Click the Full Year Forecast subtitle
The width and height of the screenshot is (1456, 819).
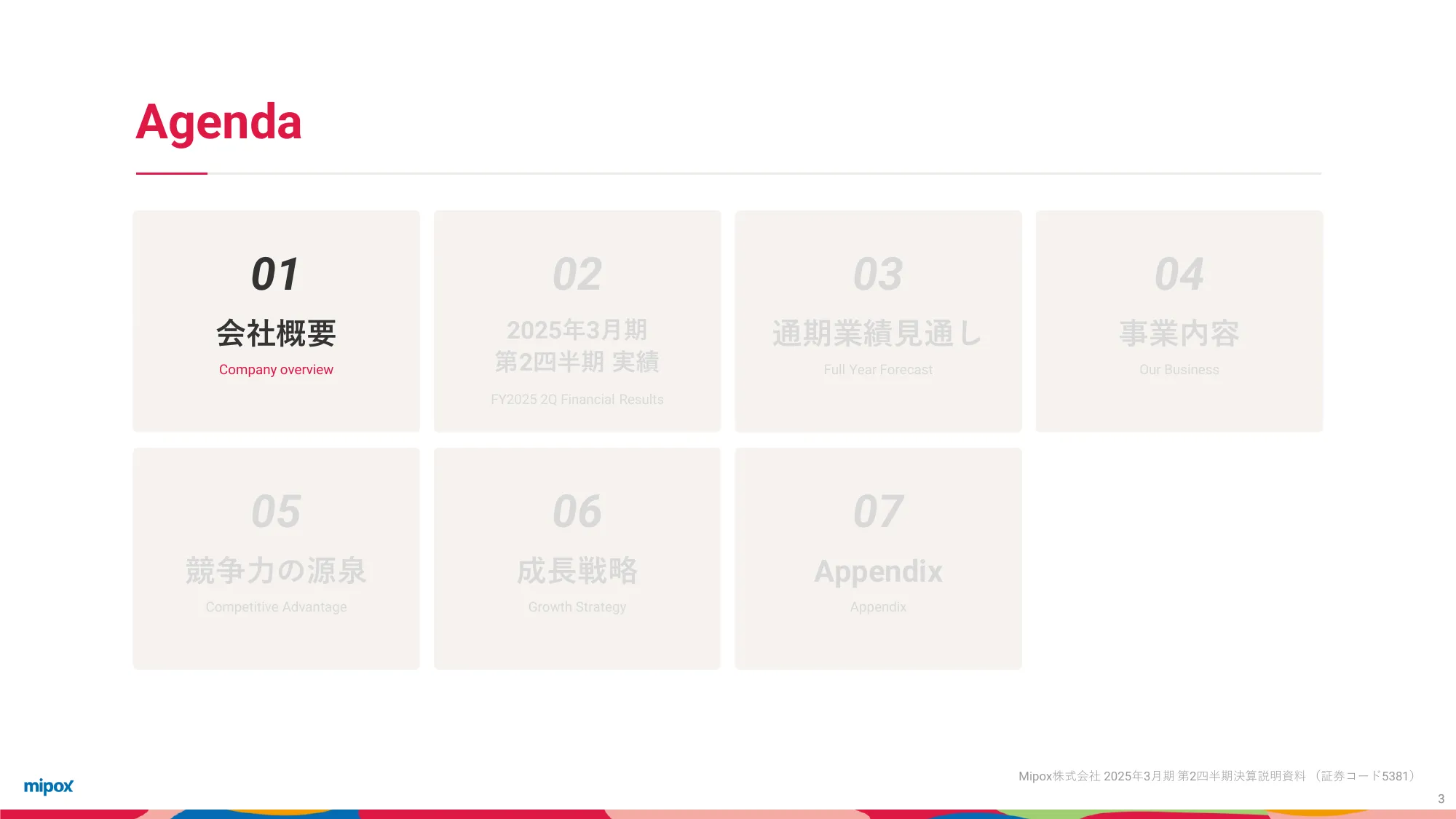[878, 370]
